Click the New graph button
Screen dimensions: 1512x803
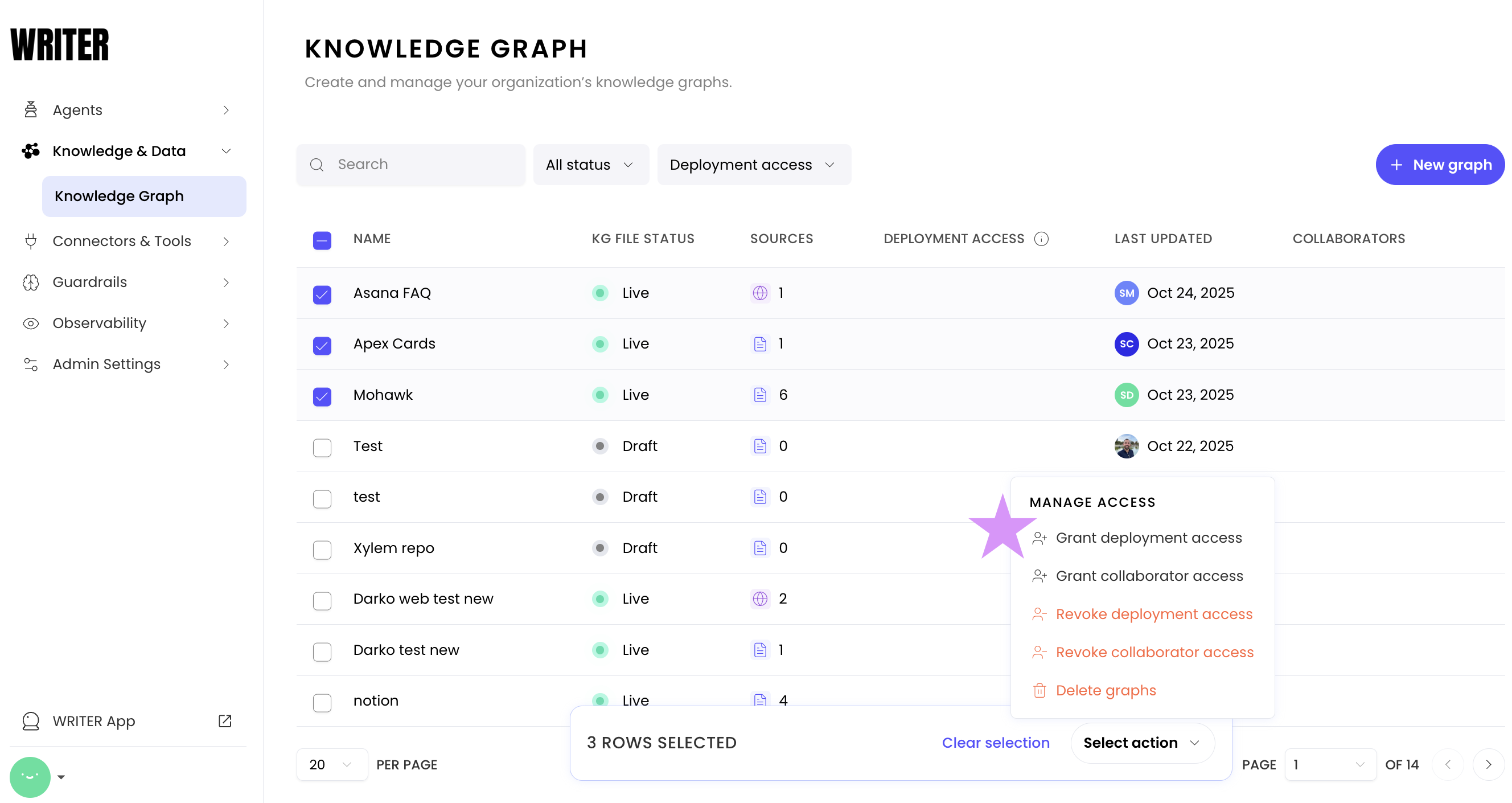click(x=1439, y=165)
